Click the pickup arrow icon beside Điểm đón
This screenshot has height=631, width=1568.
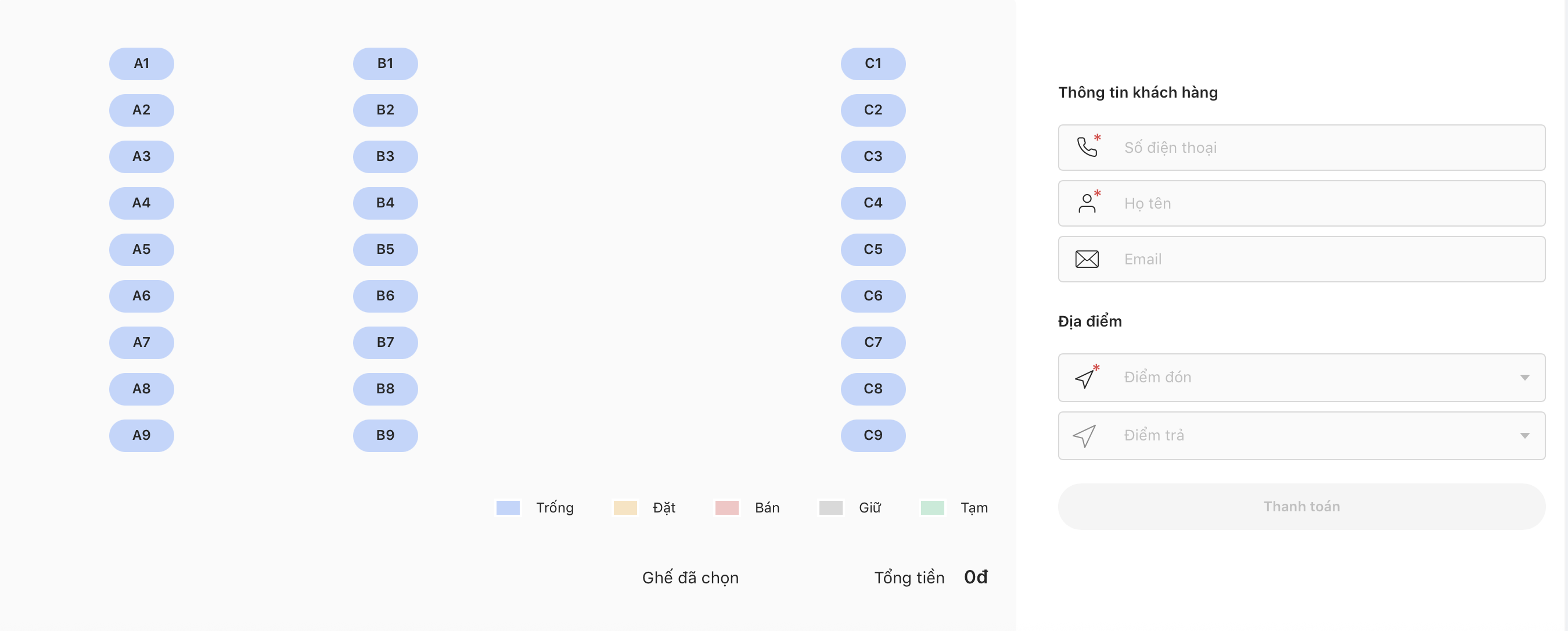coord(1084,378)
